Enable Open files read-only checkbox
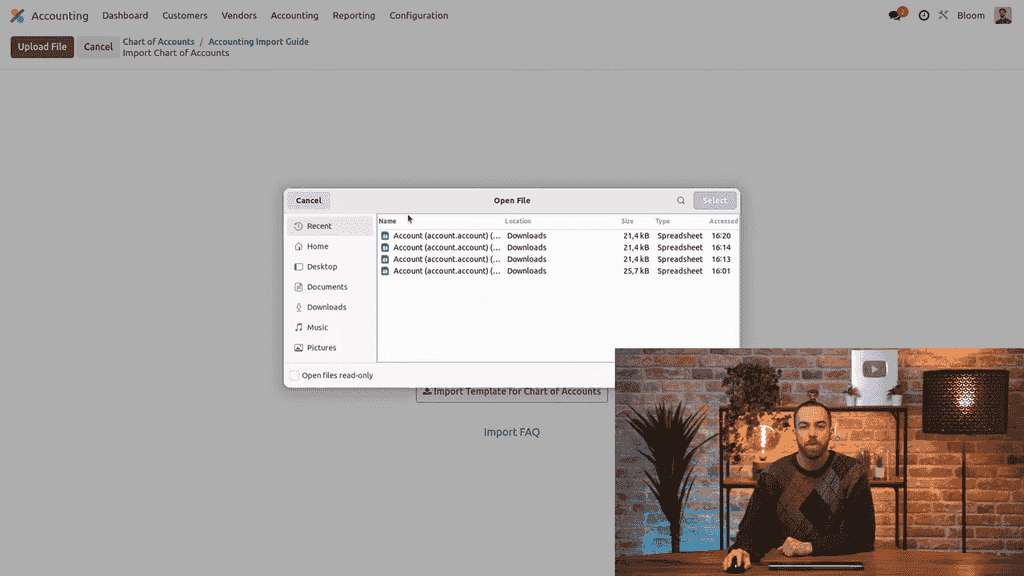The image size is (1024, 576). tap(294, 376)
